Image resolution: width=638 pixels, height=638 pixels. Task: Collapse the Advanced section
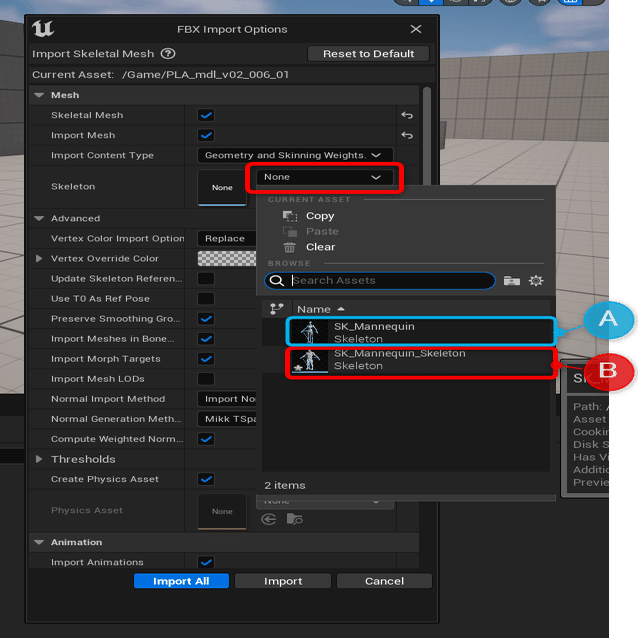[39, 218]
